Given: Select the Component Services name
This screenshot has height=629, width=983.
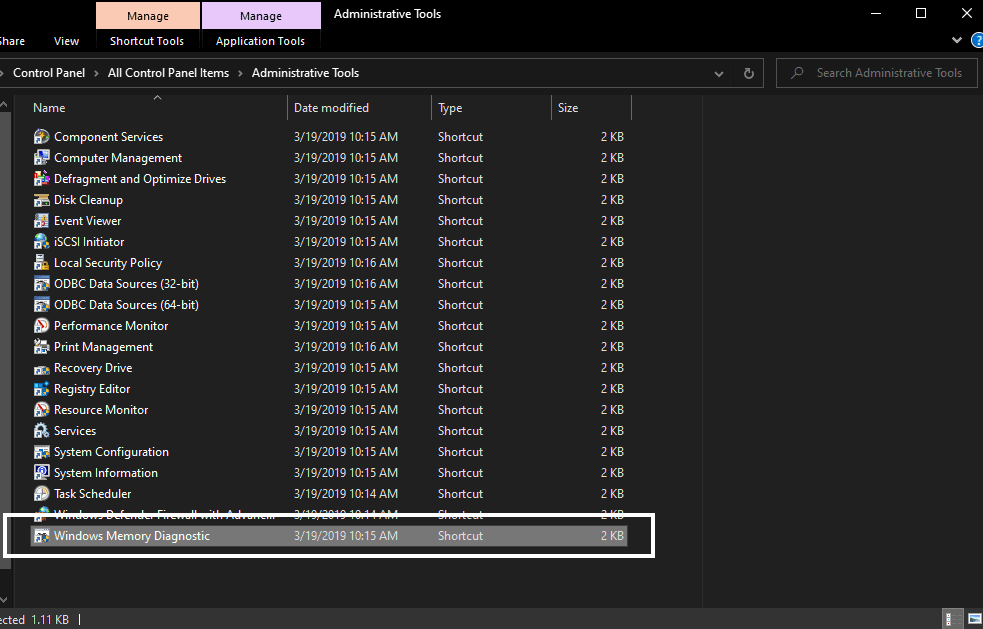Looking at the screenshot, I should click(x=108, y=137).
